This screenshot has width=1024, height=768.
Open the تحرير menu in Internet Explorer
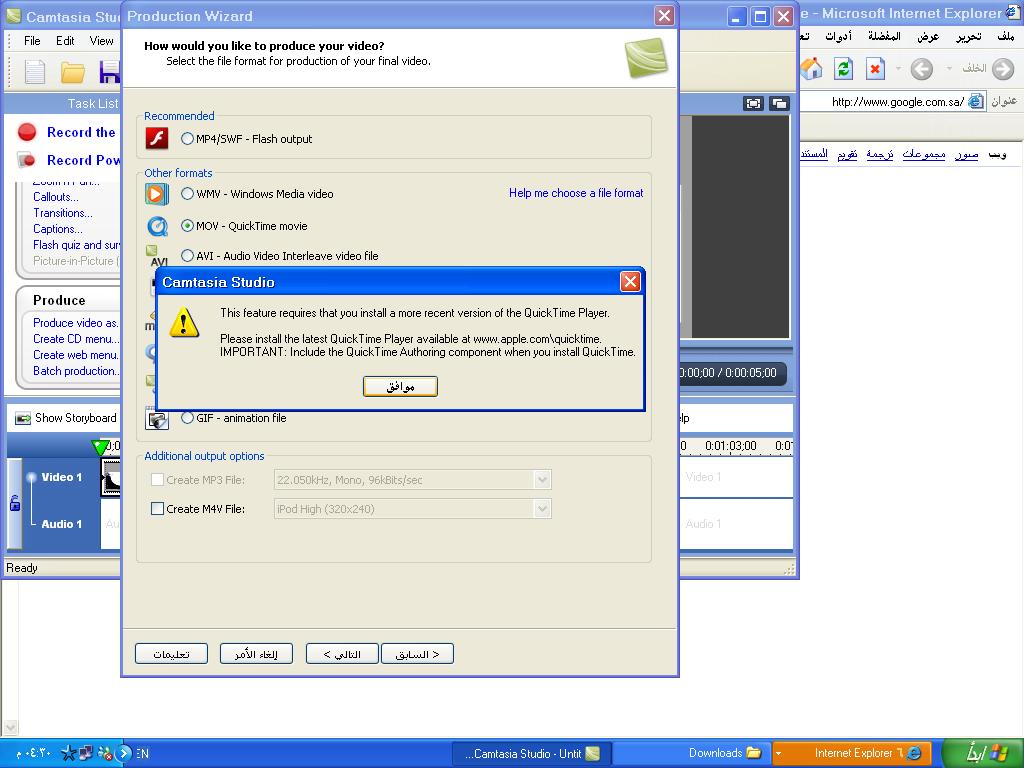pos(968,36)
